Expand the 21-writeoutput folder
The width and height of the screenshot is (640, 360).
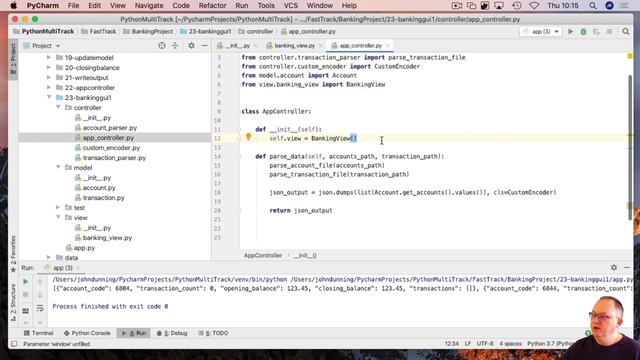point(49,78)
